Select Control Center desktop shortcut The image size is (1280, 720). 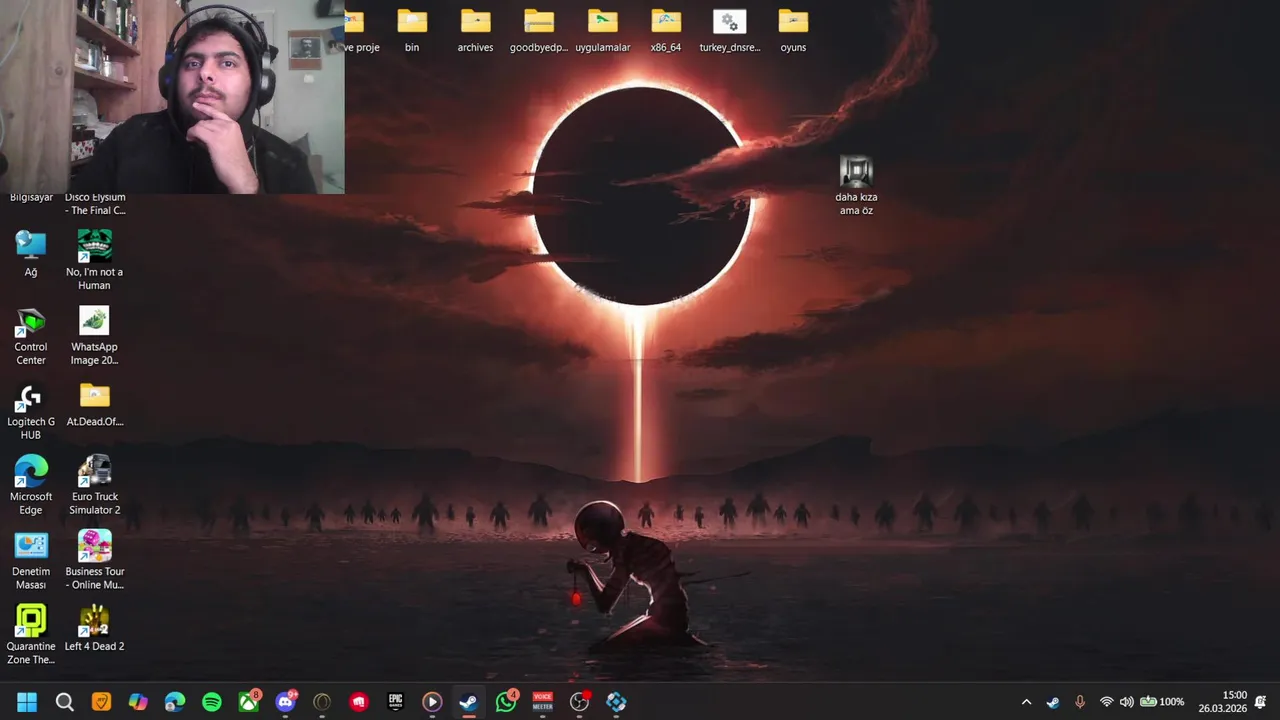[31, 335]
